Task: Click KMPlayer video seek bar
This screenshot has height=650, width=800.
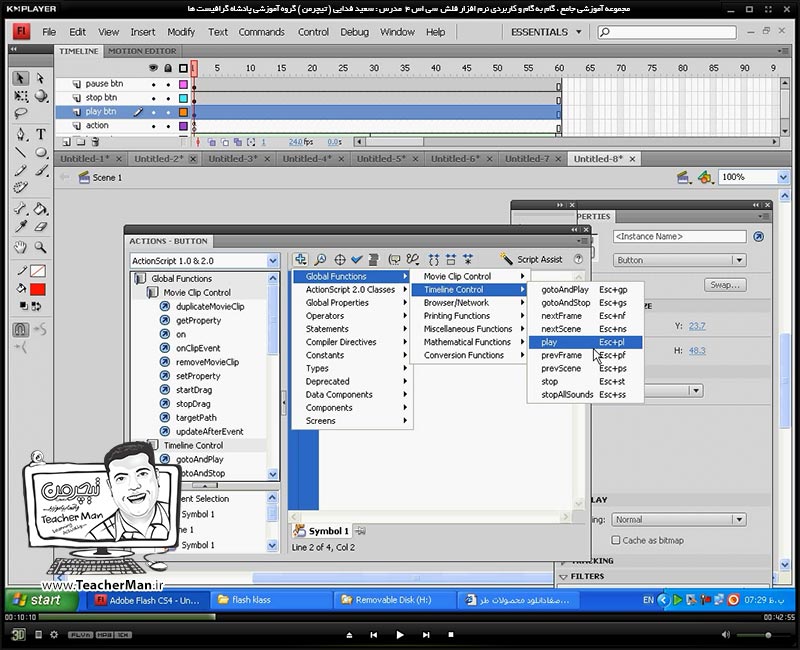Action: pos(399,617)
